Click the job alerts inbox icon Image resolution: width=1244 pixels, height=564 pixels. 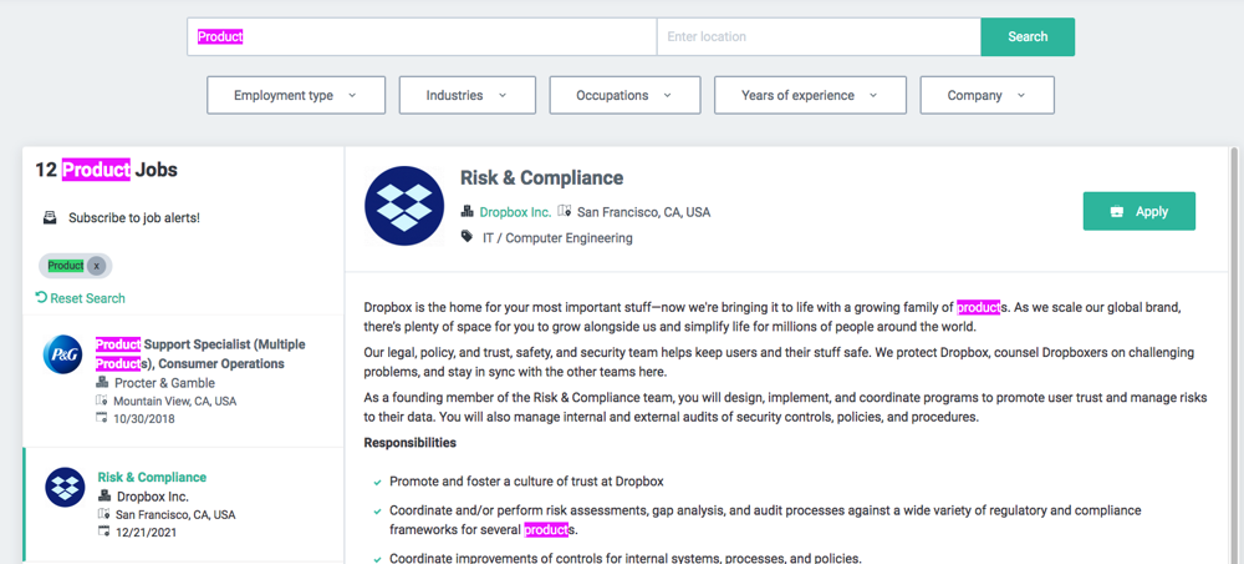[x=50, y=217]
